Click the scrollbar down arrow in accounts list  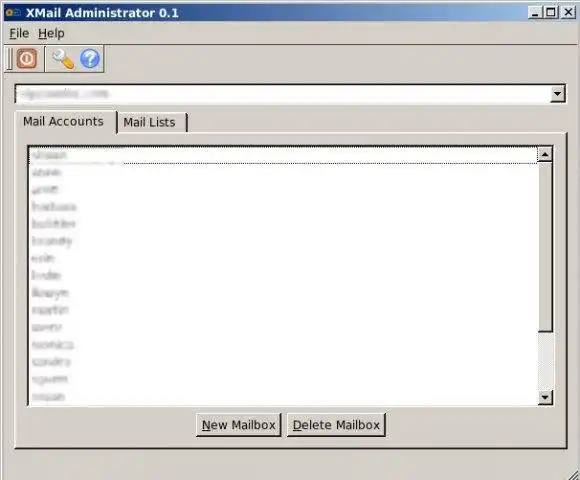545,397
